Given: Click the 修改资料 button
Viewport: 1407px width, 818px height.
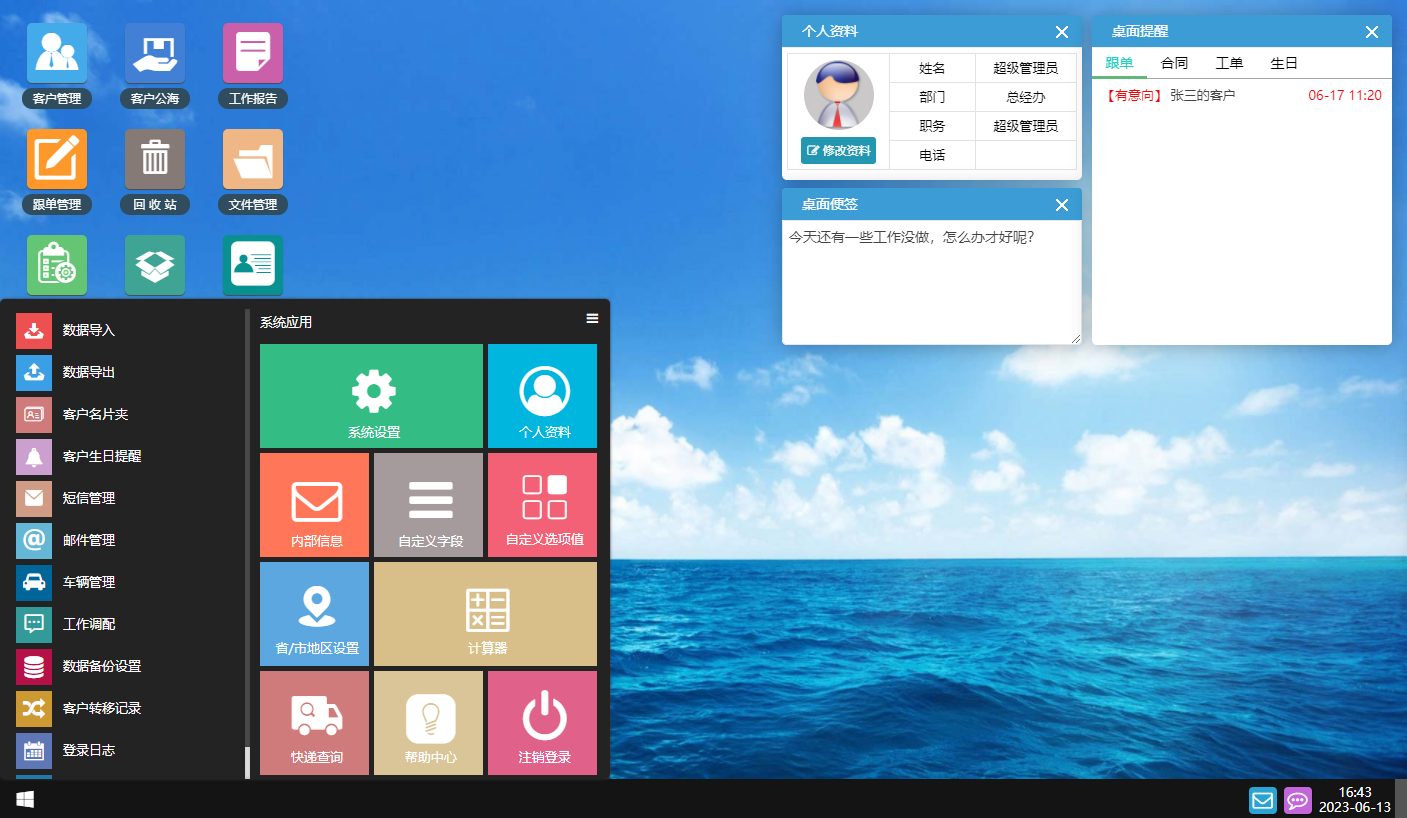Looking at the screenshot, I should [x=838, y=150].
